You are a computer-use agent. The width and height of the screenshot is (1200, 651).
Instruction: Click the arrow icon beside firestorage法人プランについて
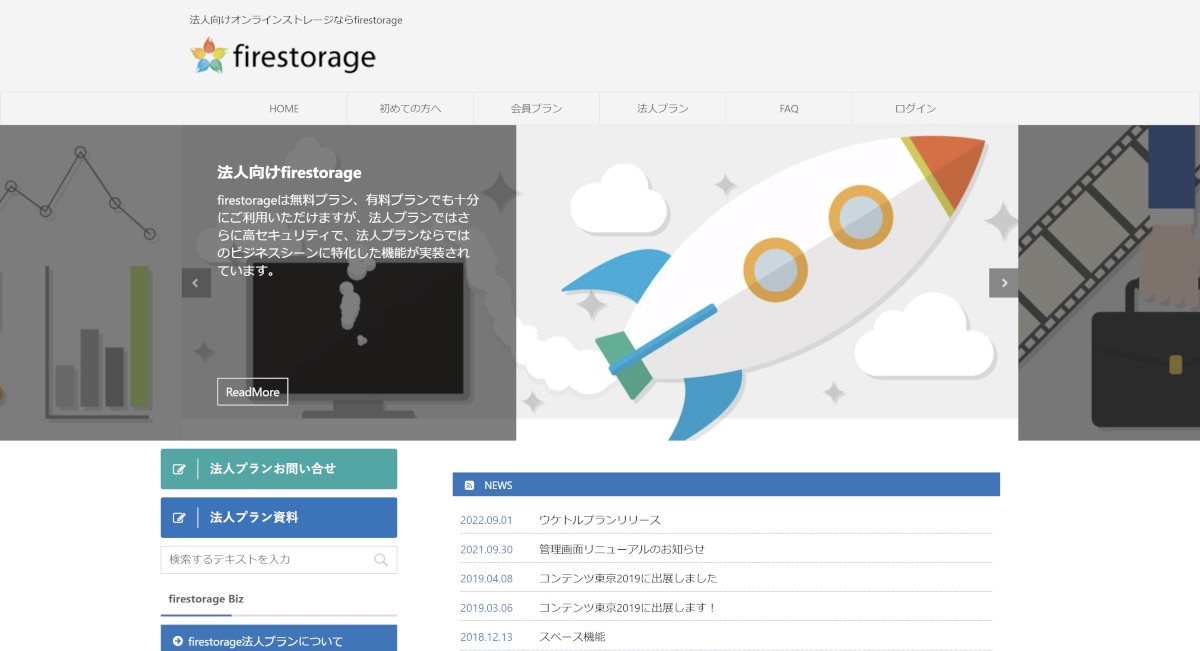pos(178,641)
